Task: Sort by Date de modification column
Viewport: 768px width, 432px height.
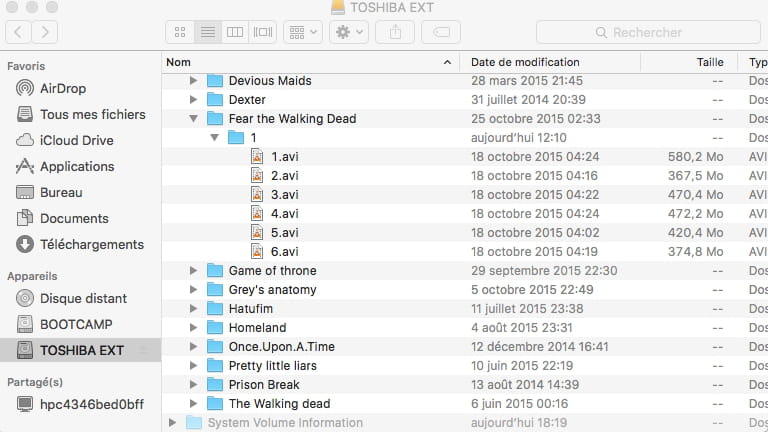Action: click(551, 62)
